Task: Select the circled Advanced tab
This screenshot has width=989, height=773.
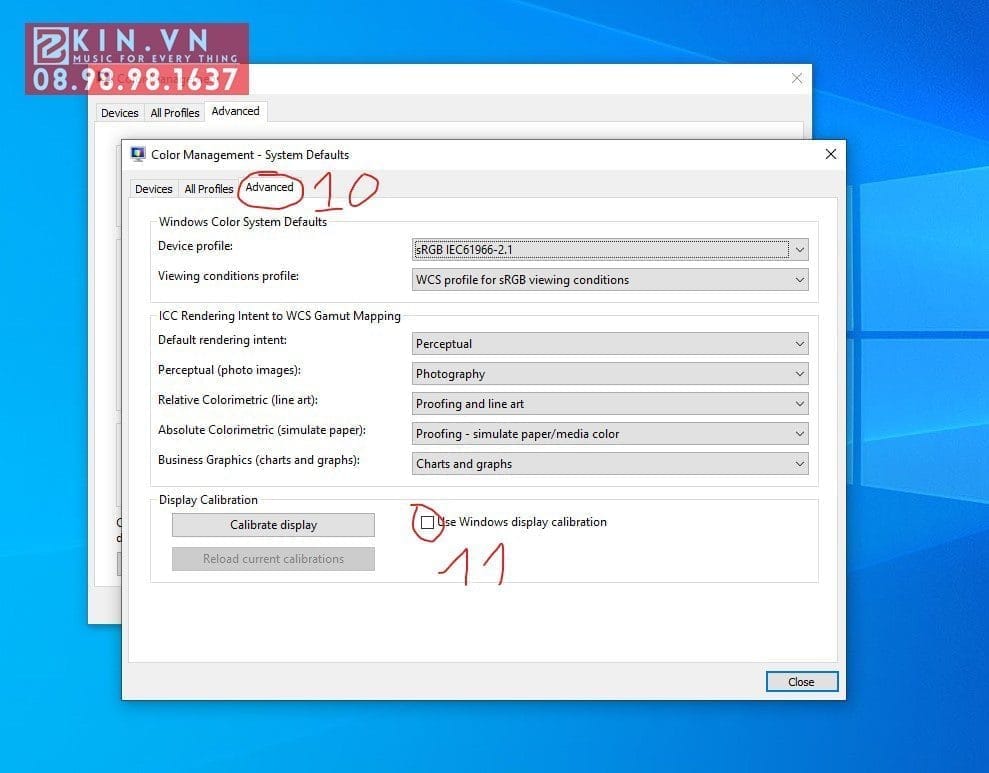Action: 268,188
